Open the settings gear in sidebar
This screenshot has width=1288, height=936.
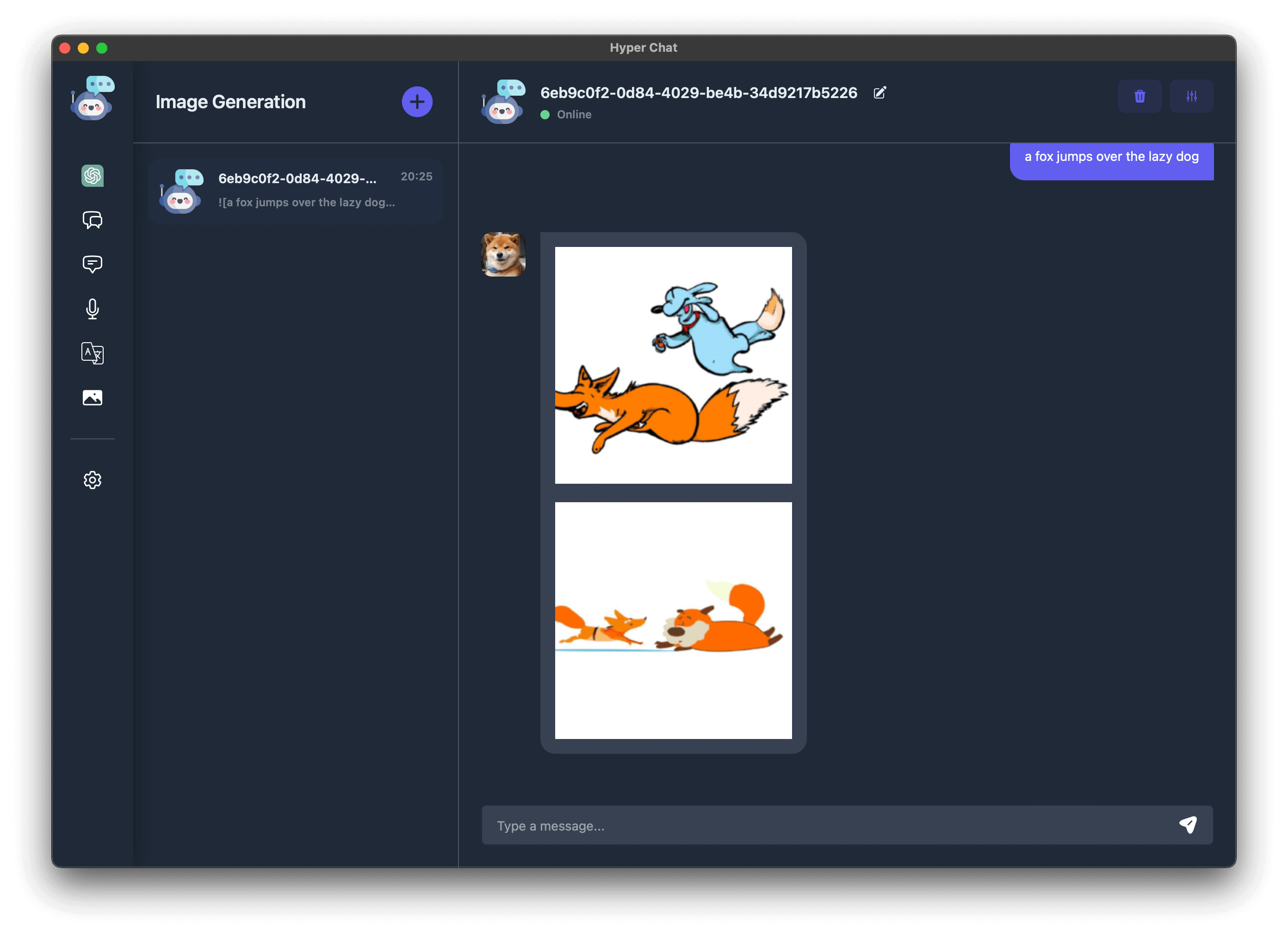93,480
